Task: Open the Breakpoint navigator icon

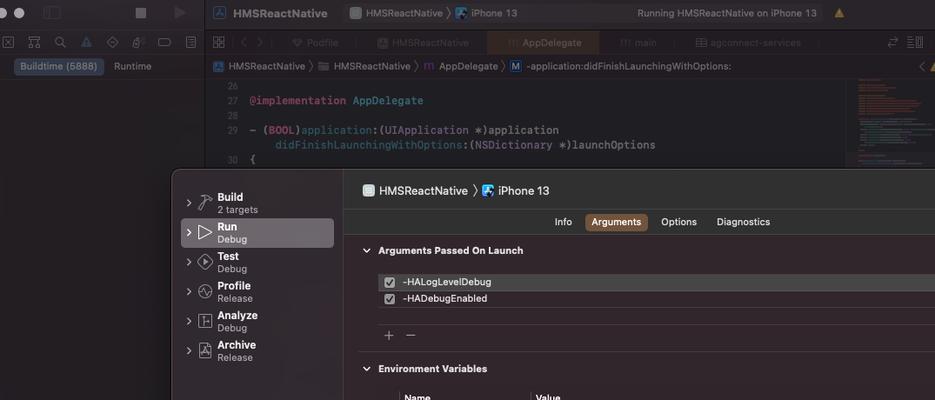Action: point(165,42)
